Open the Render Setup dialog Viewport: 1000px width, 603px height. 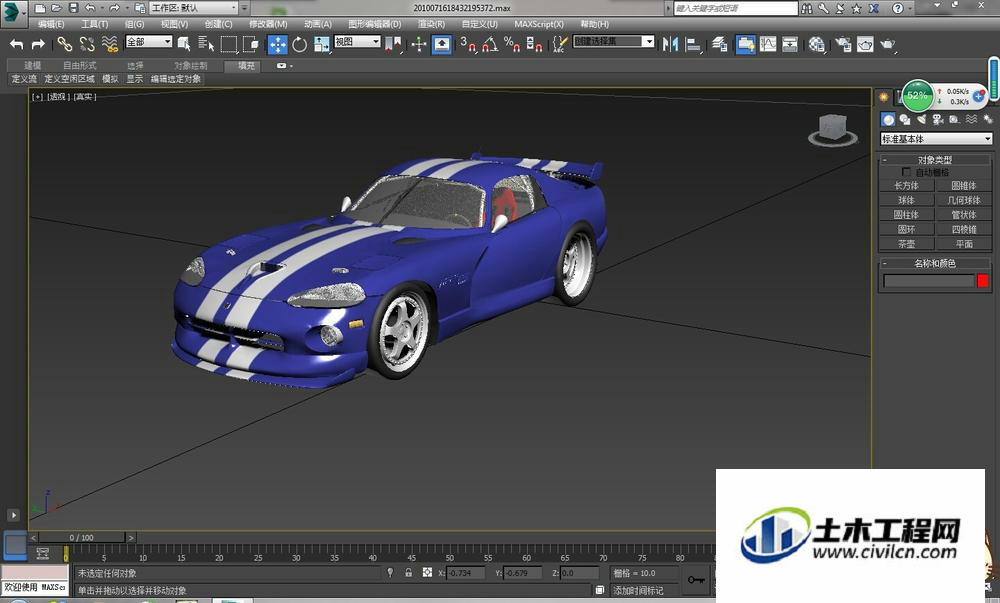tap(843, 44)
